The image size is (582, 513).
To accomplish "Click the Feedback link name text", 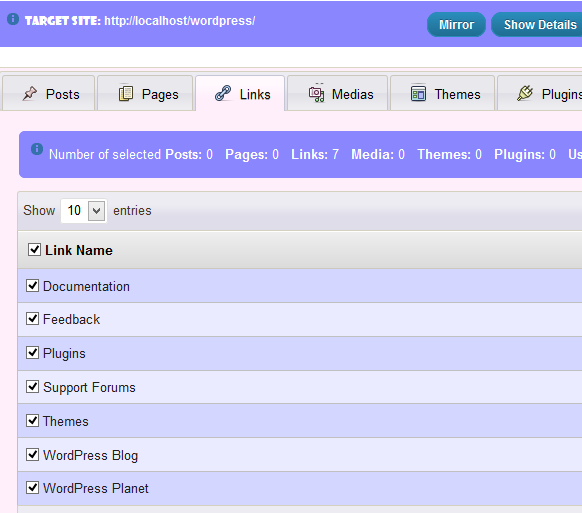I will (x=71, y=319).
